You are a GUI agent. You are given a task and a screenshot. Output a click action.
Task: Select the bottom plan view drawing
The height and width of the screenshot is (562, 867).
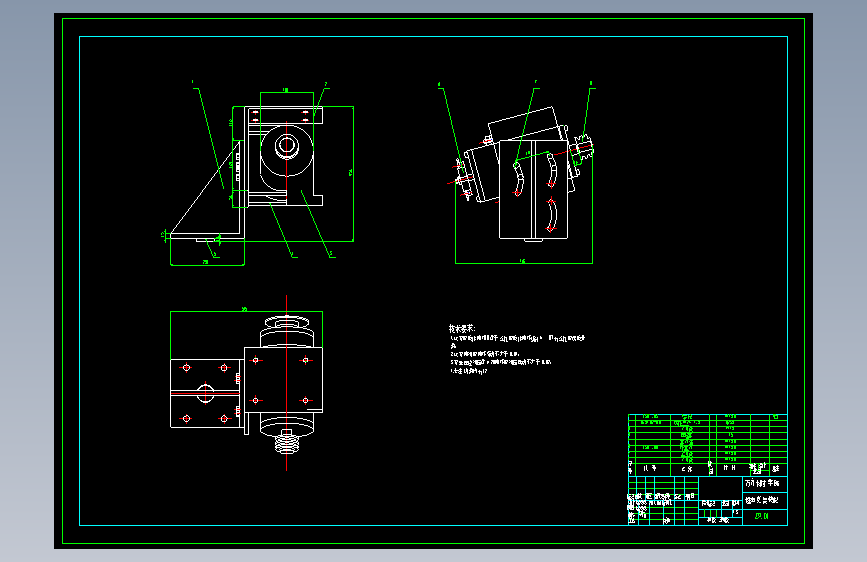(x=247, y=383)
